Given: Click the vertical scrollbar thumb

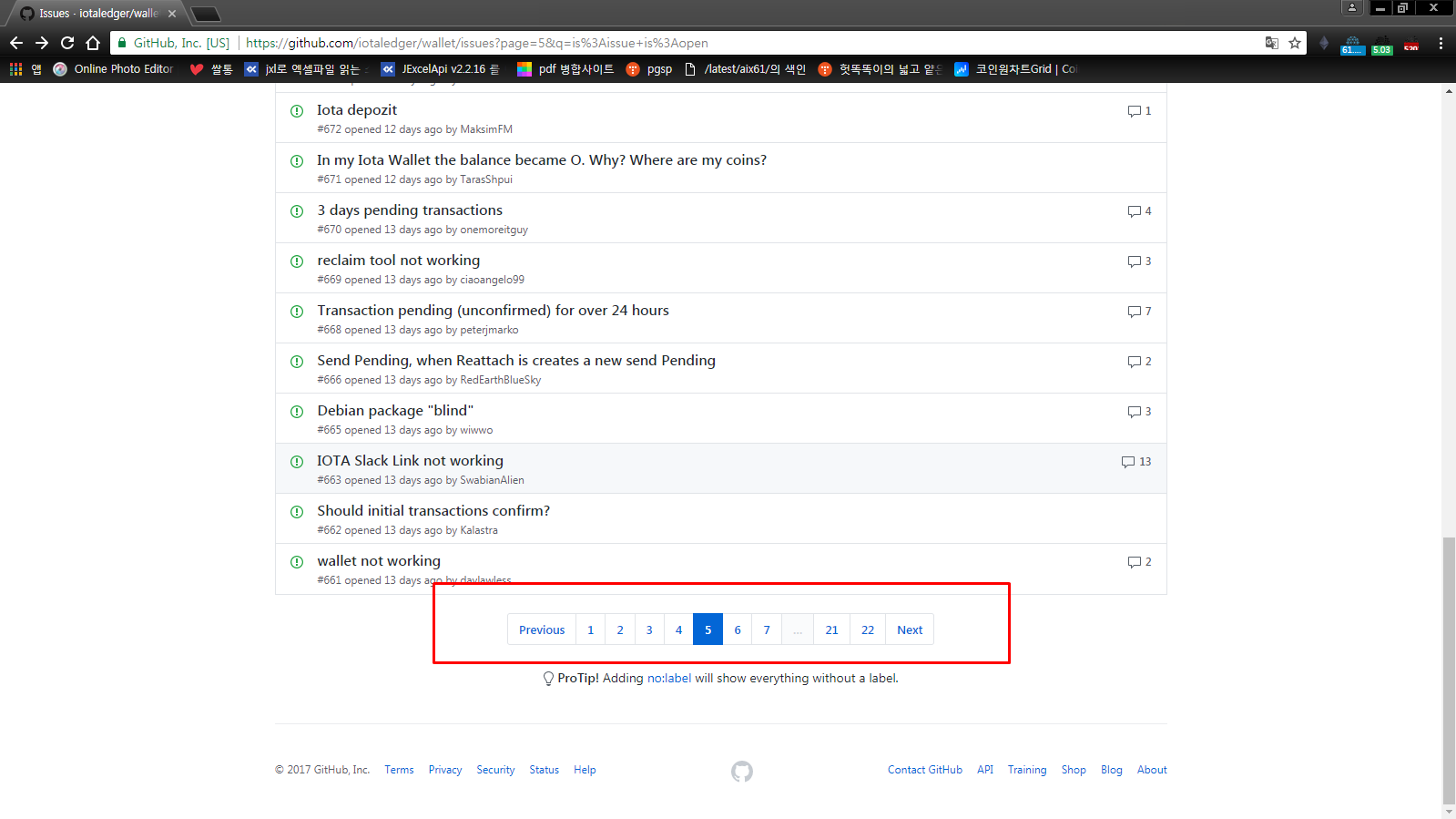Looking at the screenshot, I should pos(1449,670).
